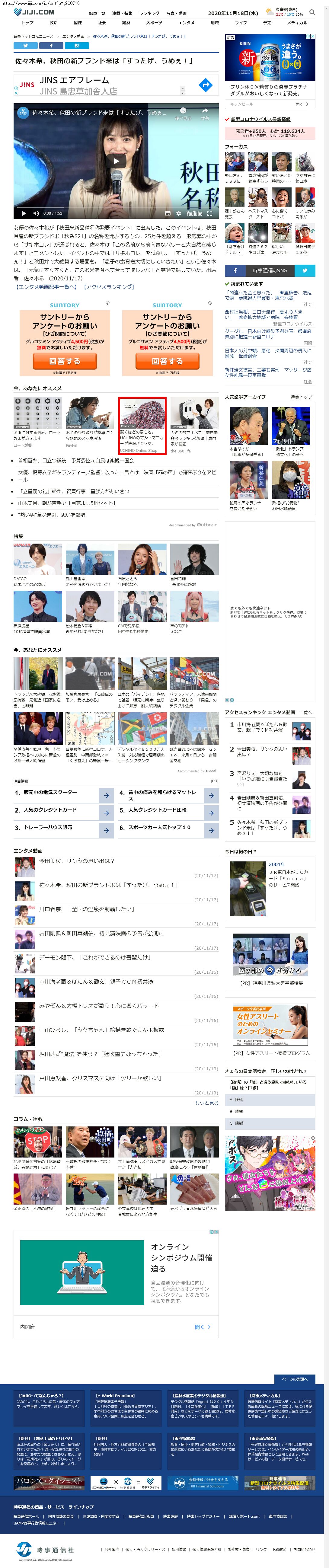This screenshot has height=1568, width=329.
Task: Open the video settings gear
Action: point(178,213)
